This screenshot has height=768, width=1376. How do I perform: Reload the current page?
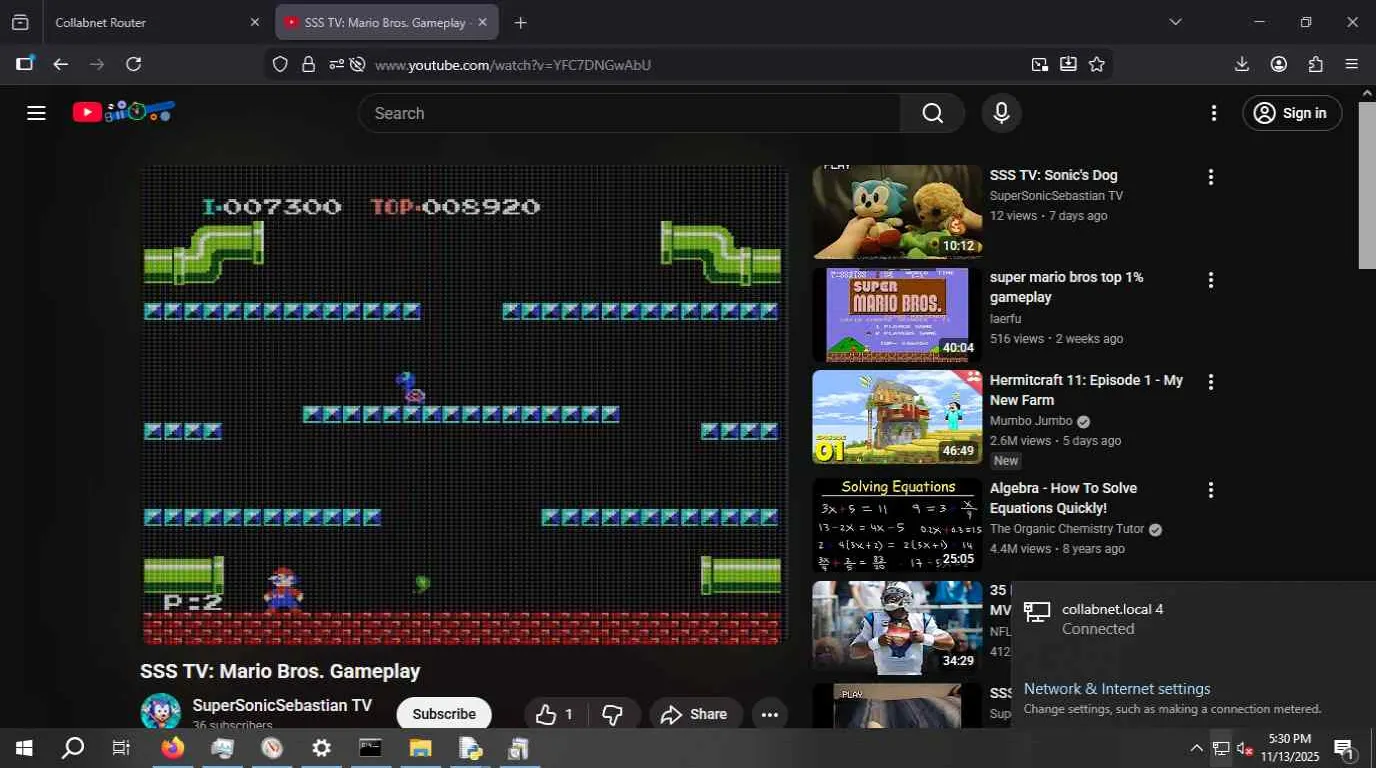[133, 64]
